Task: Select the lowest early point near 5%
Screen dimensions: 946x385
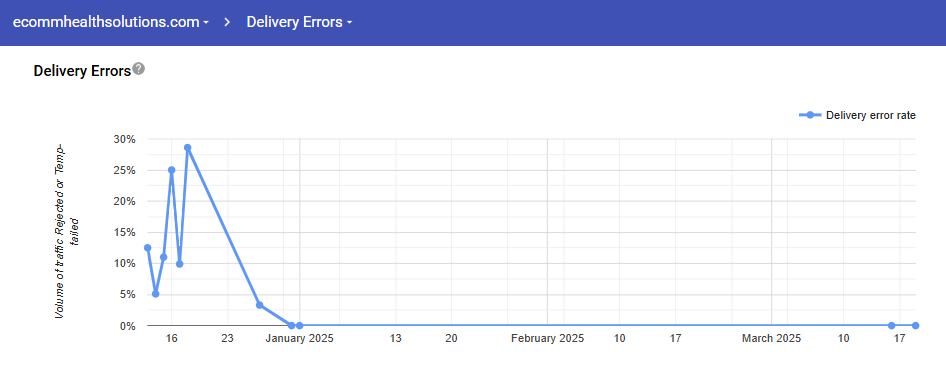Action: coord(156,294)
